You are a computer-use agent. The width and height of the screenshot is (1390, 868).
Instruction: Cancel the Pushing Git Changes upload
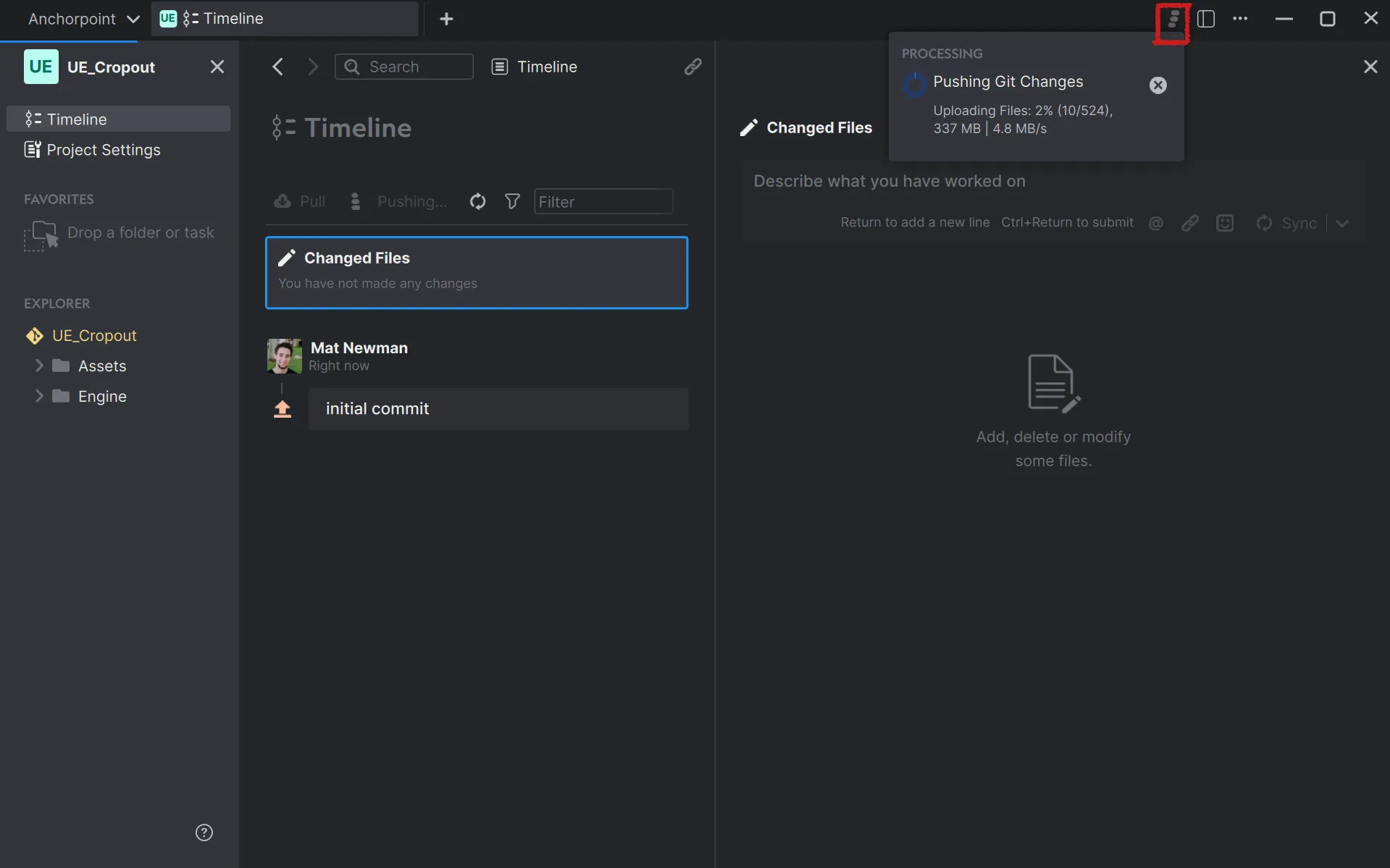pos(1157,85)
